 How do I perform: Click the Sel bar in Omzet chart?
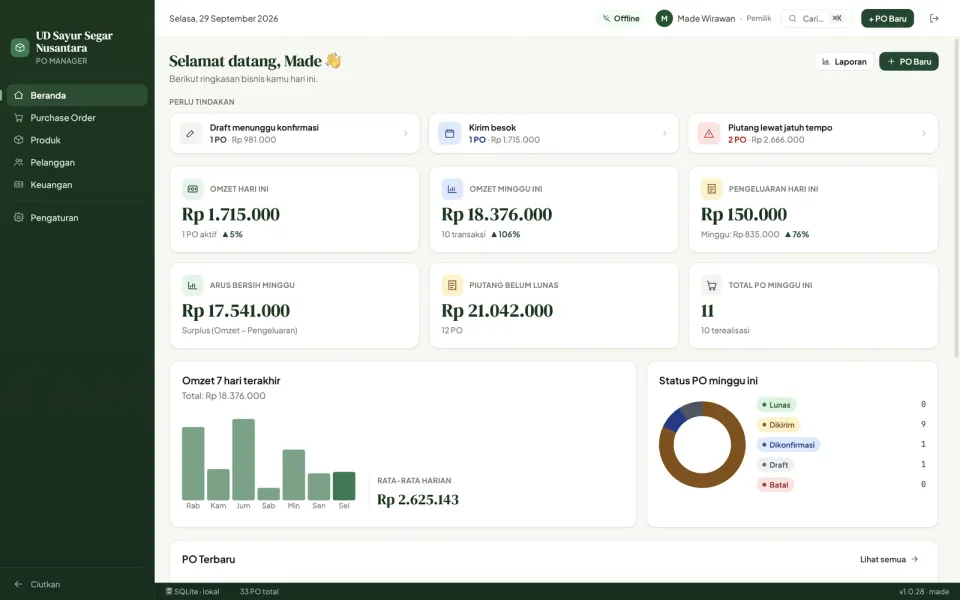pyautogui.click(x=343, y=486)
